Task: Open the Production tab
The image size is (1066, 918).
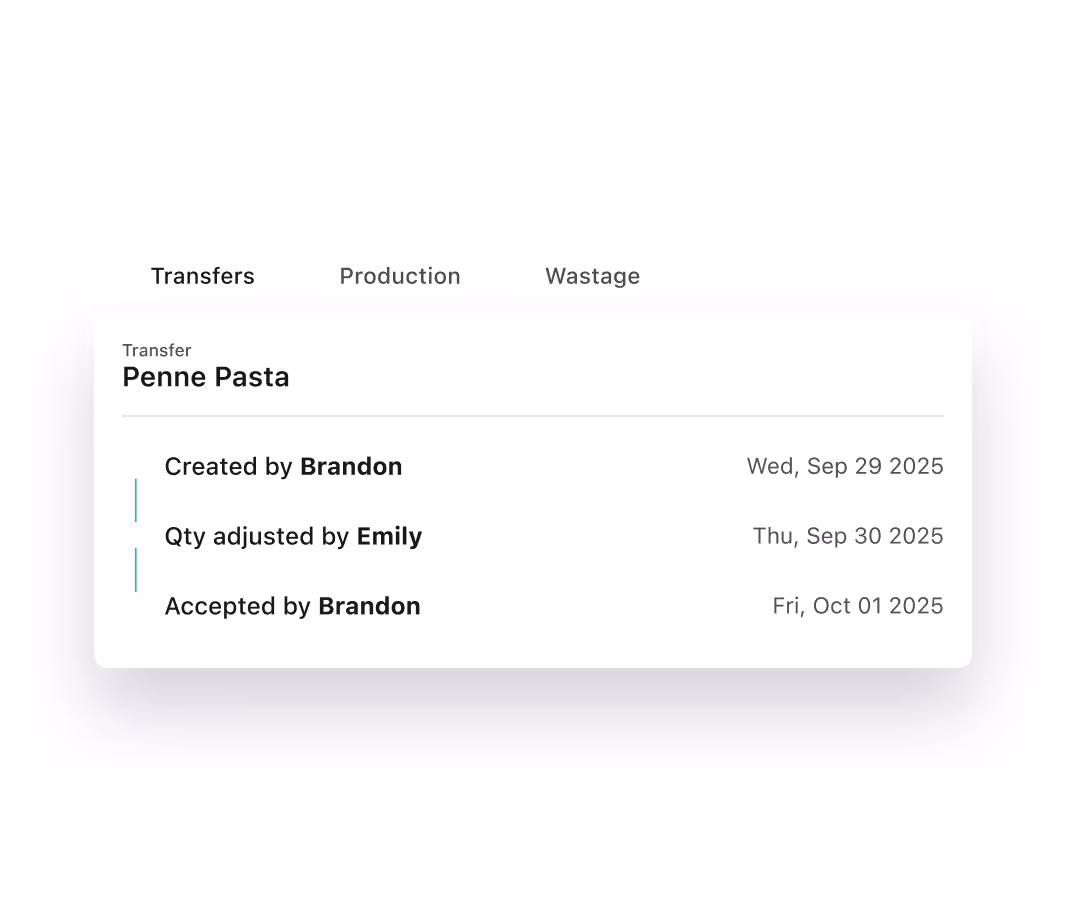Action: 400,276
